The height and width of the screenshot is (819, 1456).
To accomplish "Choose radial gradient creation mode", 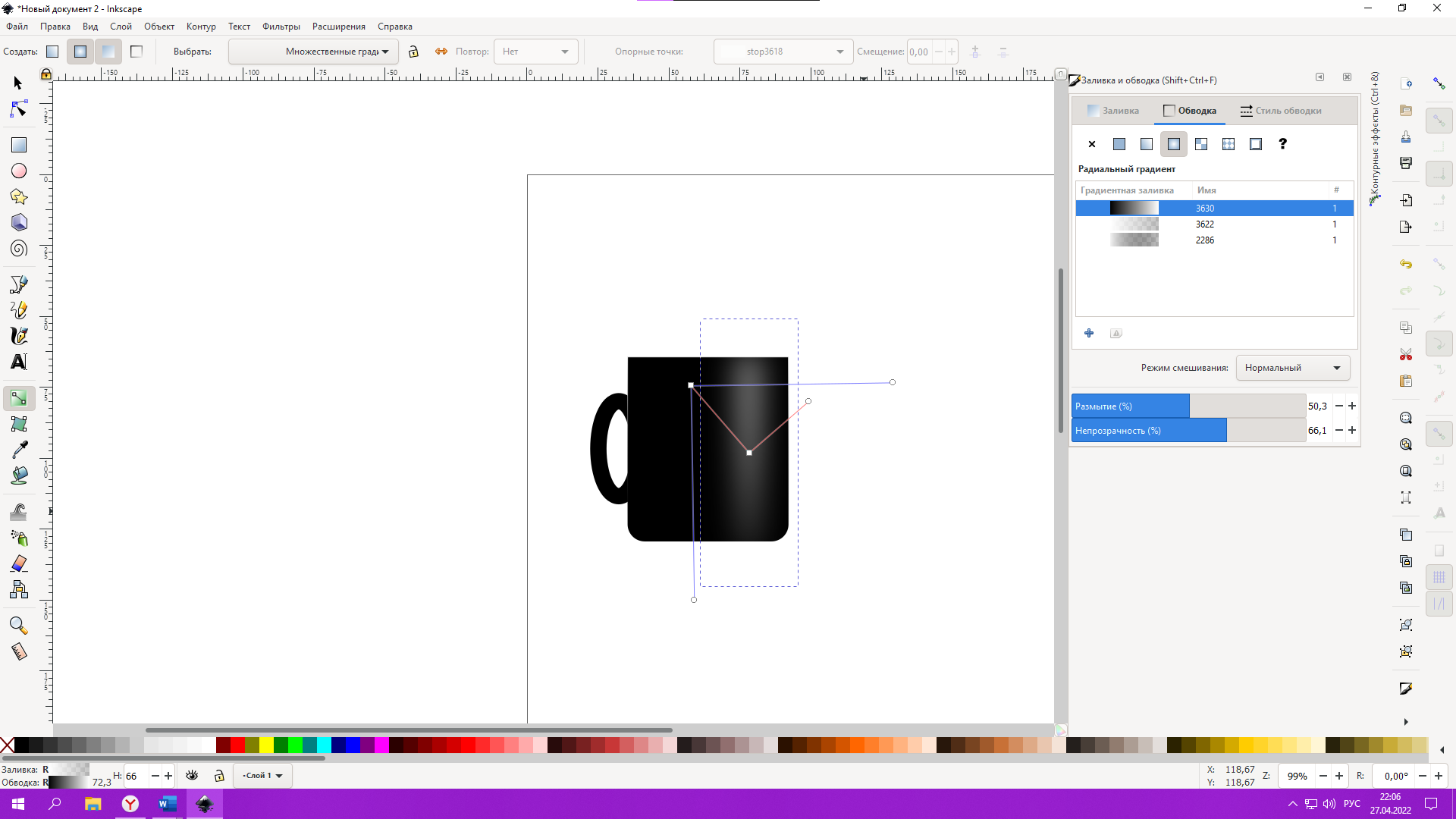I will (80, 52).
